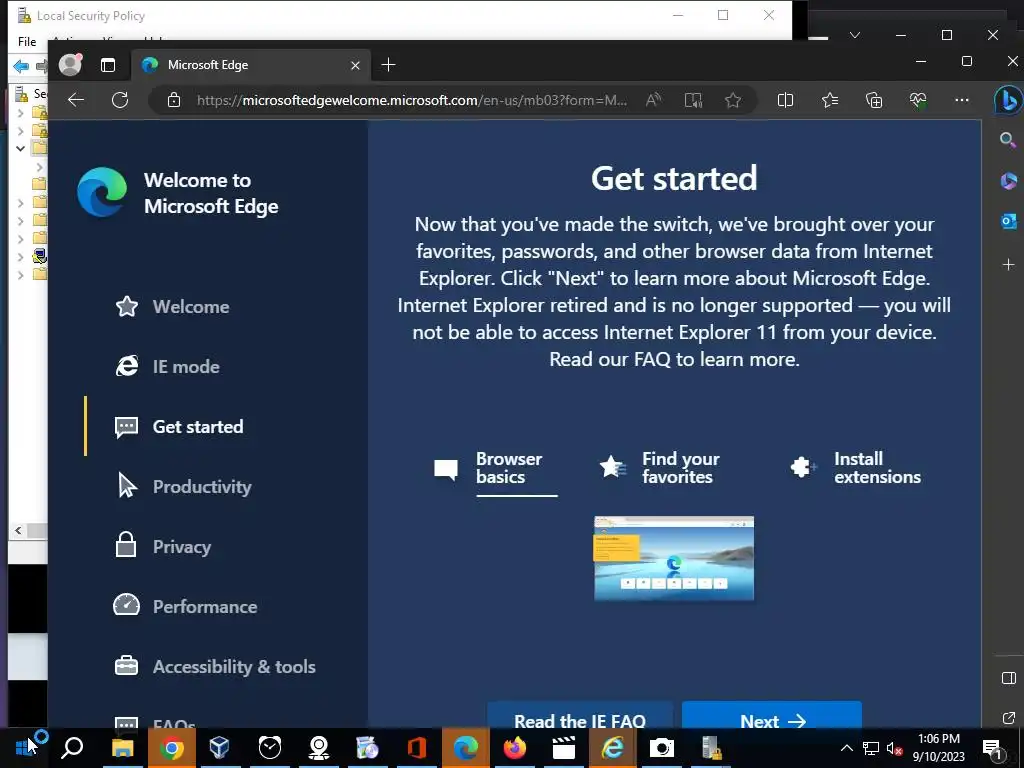Switch to Microsoft Edge on taskbar

(x=465, y=747)
